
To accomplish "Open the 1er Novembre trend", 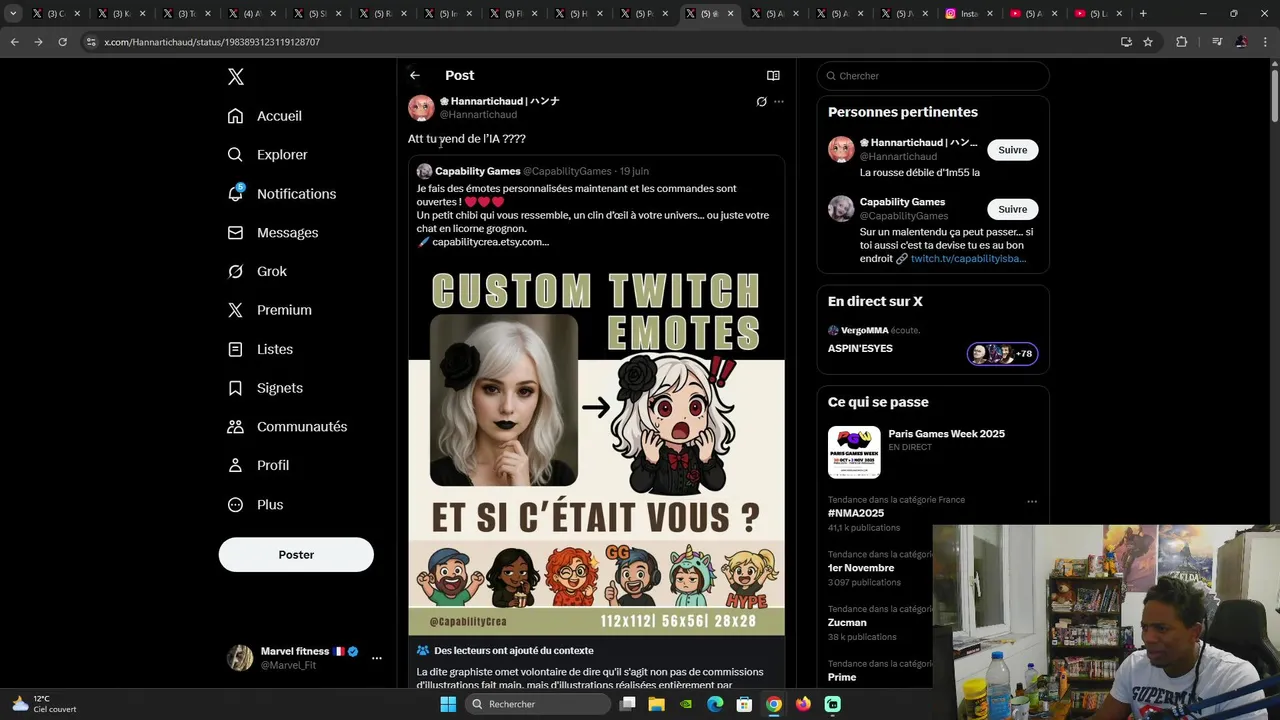I will [x=861, y=568].
